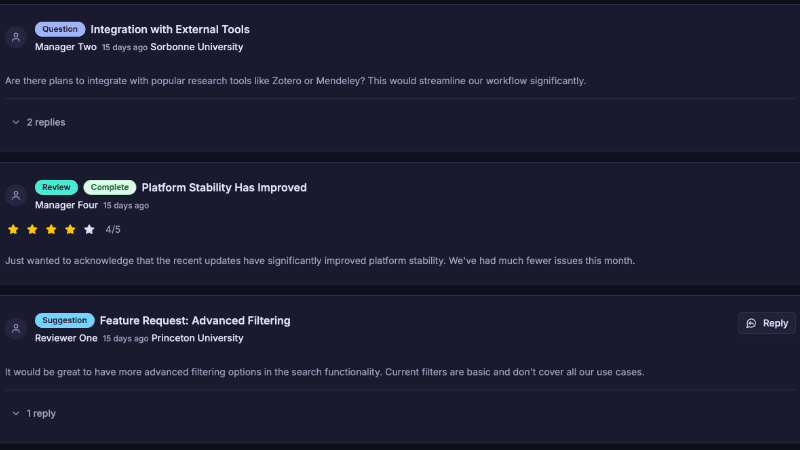
Task: Click the Review tag badge
Action: click(x=56, y=187)
